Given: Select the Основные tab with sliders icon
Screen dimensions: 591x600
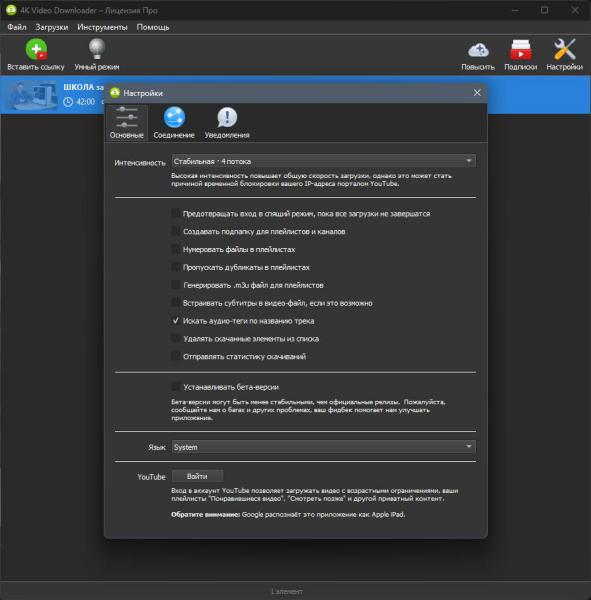Looking at the screenshot, I should (x=127, y=123).
